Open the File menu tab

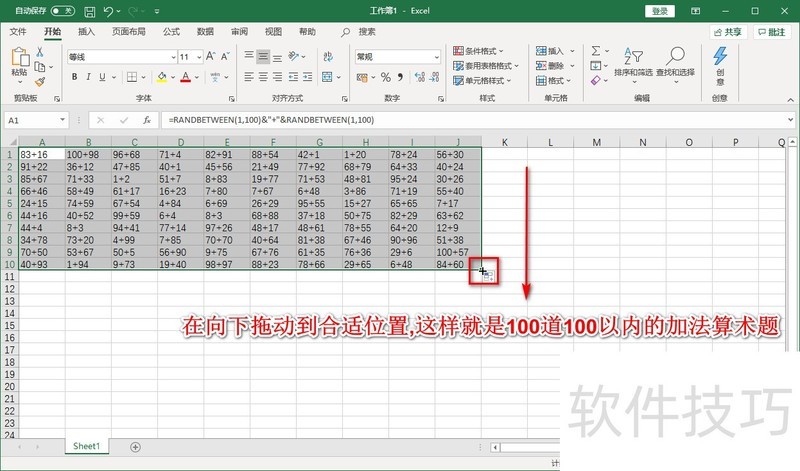tap(18, 32)
